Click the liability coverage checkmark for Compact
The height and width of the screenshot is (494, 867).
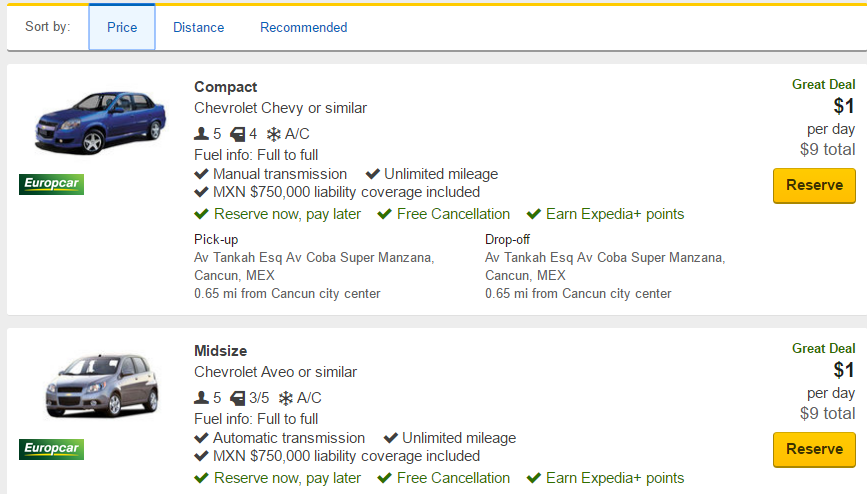[x=201, y=192]
